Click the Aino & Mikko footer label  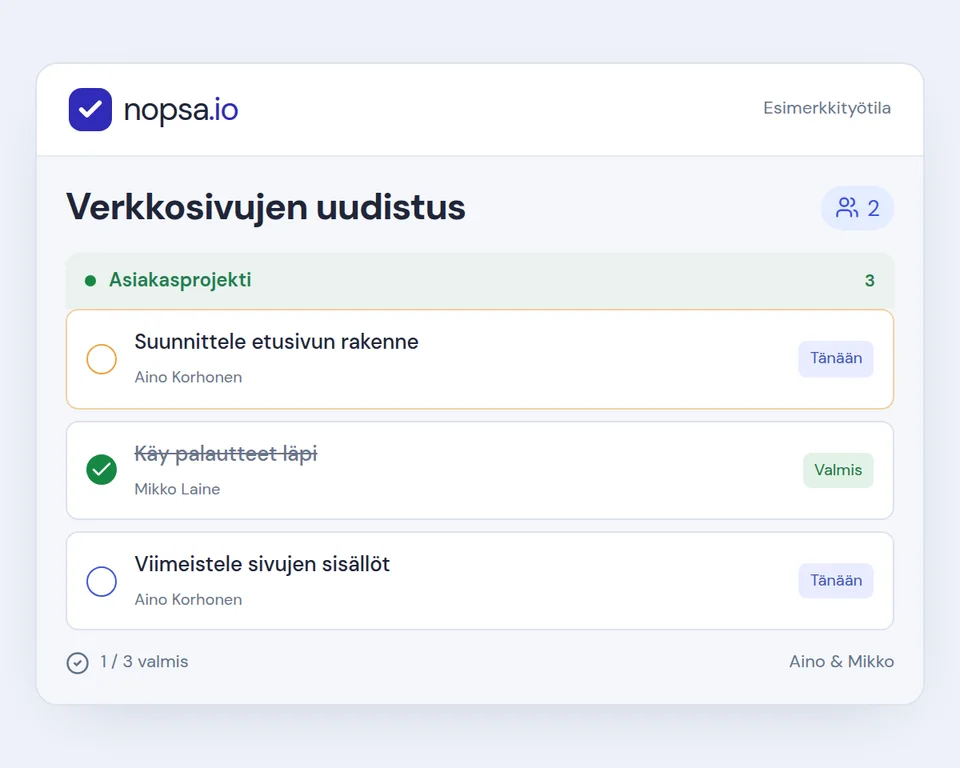click(841, 662)
